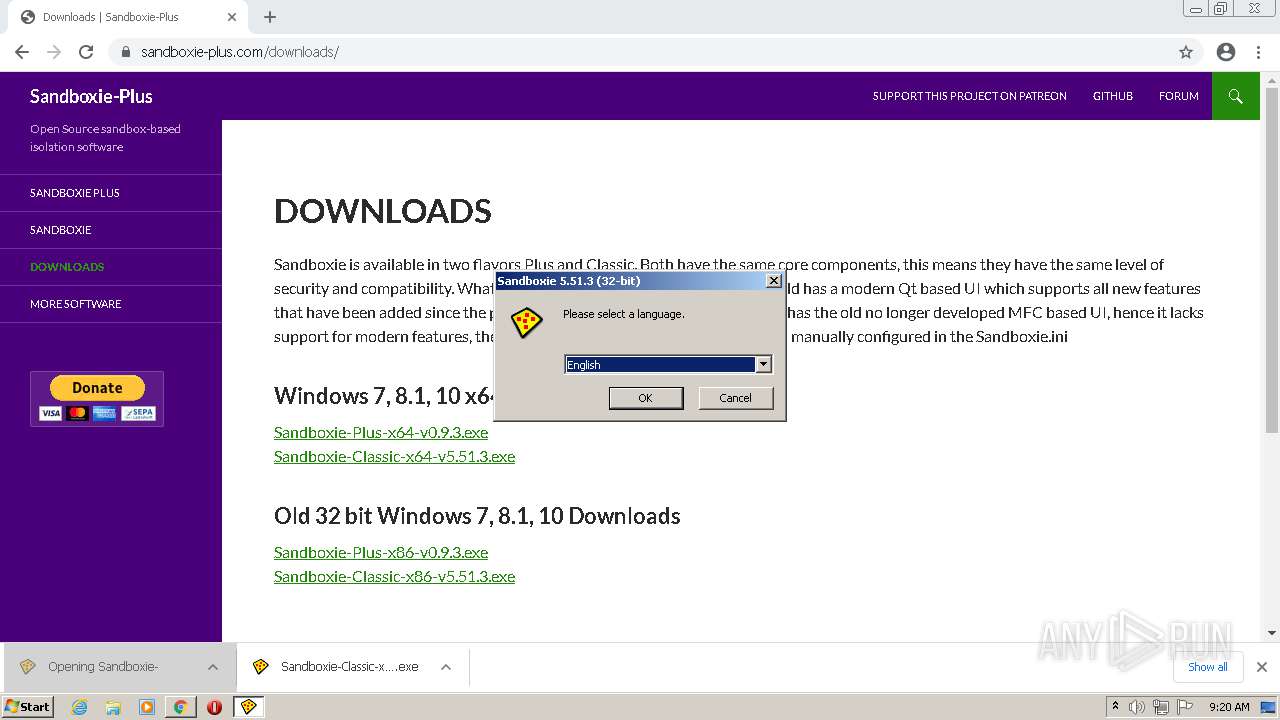
Task: Open the Chrome profile avatar
Action: click(1226, 52)
